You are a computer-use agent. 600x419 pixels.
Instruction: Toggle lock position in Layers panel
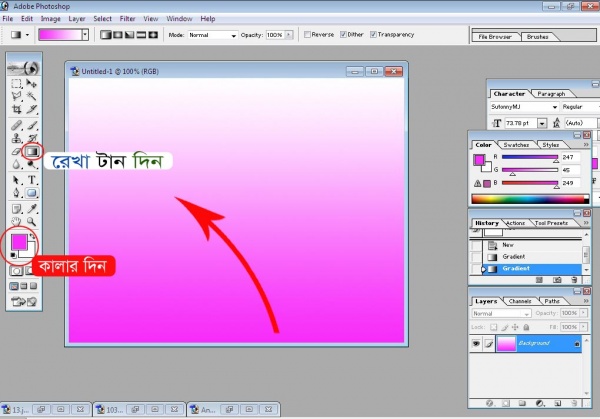(x=515, y=327)
